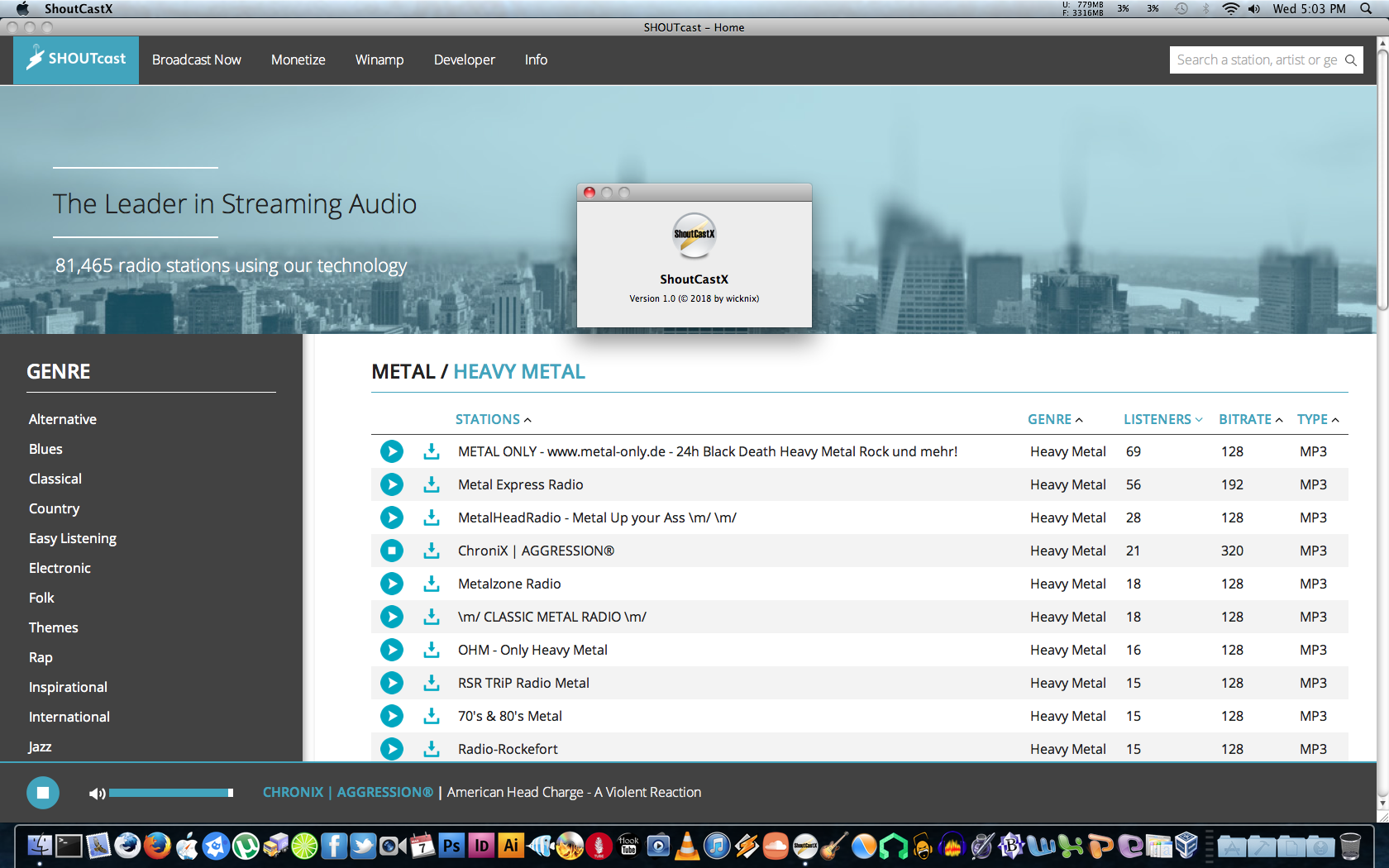The height and width of the screenshot is (868, 1389).
Task: Select Classical genre
Action: (x=55, y=479)
